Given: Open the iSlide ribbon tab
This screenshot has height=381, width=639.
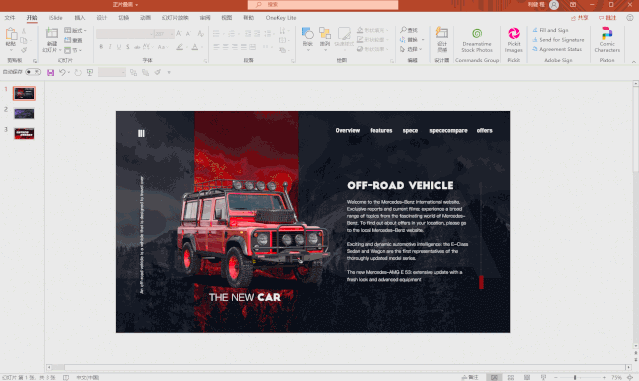Looking at the screenshot, I should (x=55, y=18).
